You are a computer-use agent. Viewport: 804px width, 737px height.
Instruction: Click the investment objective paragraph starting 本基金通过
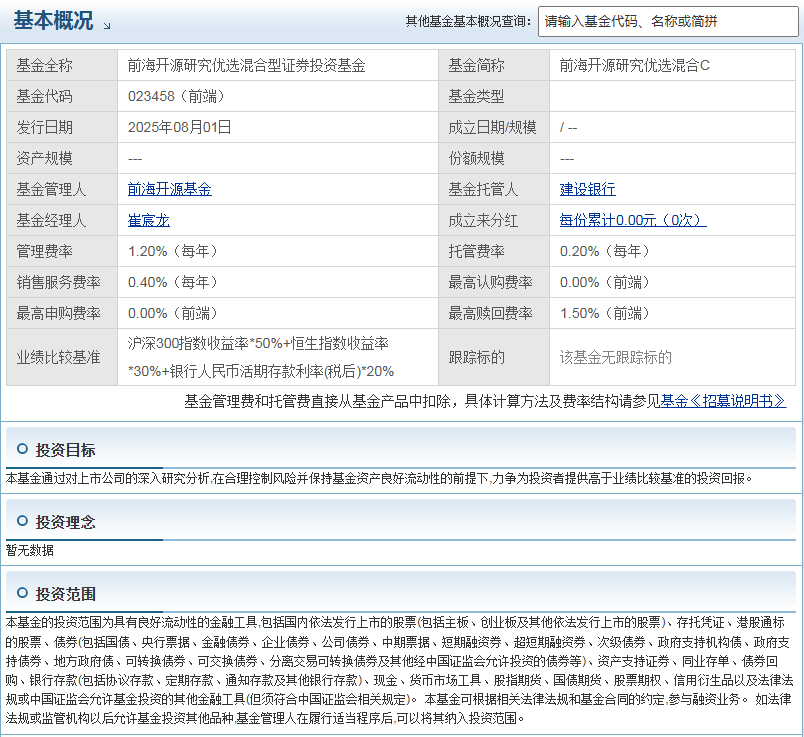tap(379, 479)
